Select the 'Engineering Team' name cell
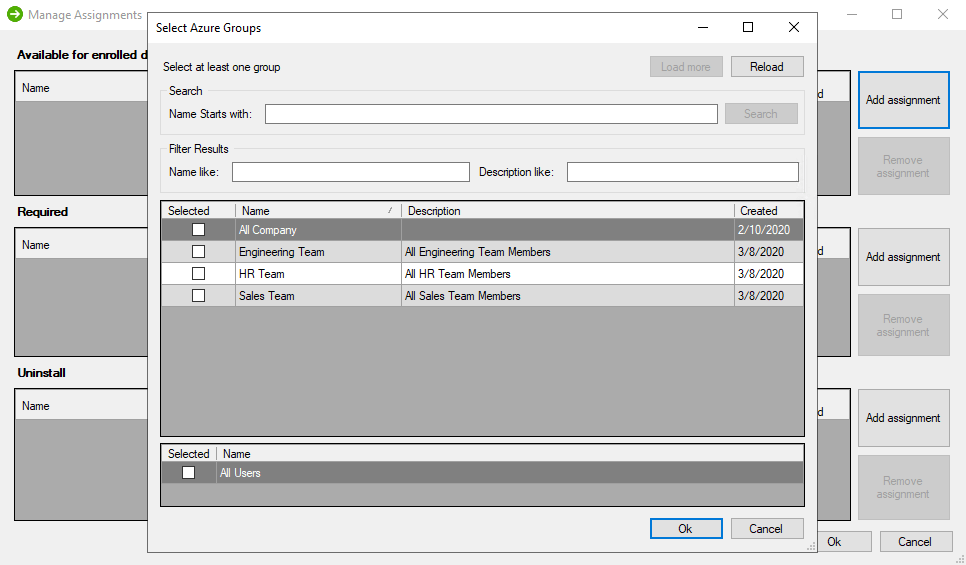The width and height of the screenshot is (966, 565). coord(319,252)
